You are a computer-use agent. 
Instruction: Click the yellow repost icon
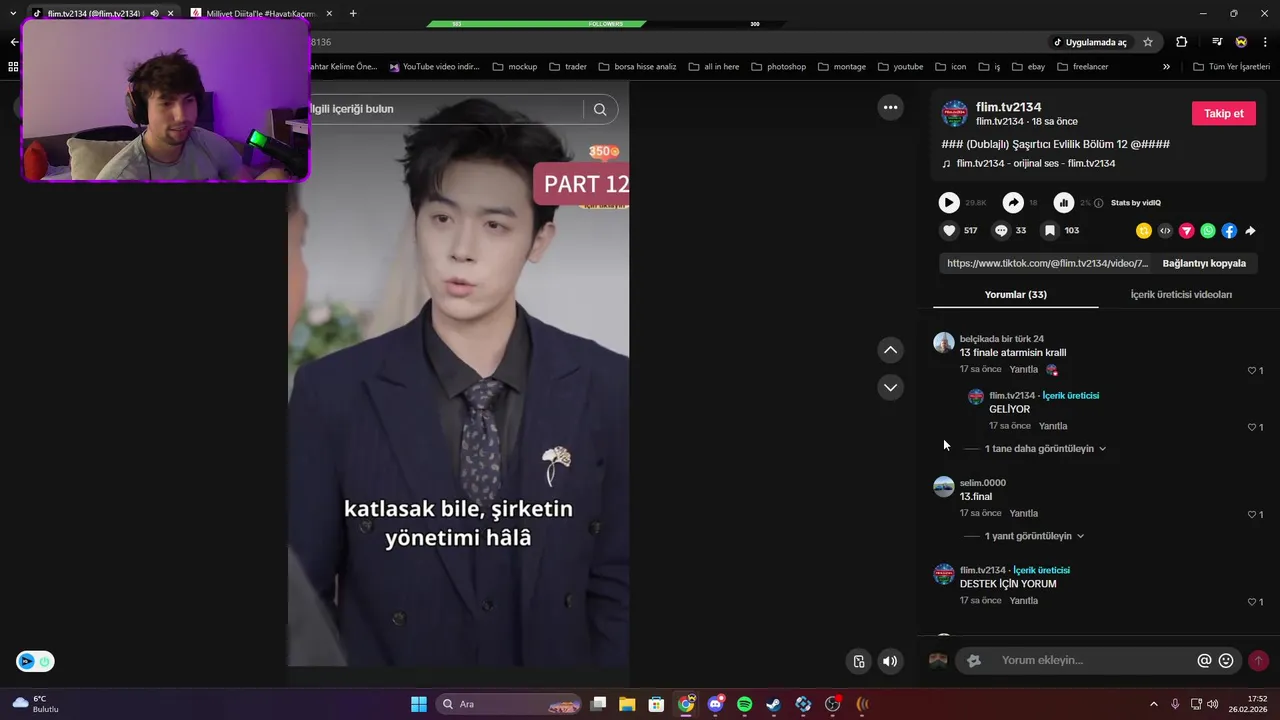[1144, 231]
